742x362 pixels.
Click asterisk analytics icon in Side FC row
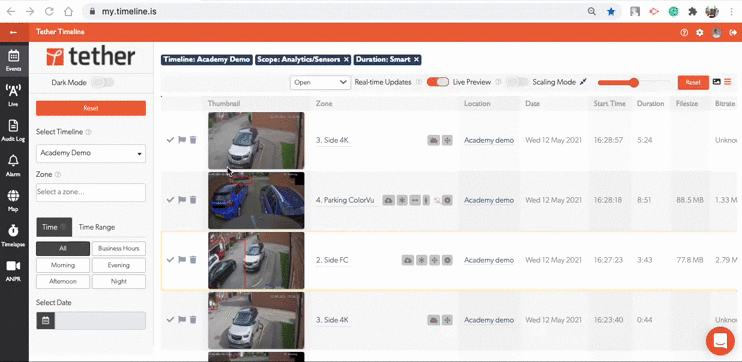[x=421, y=260]
